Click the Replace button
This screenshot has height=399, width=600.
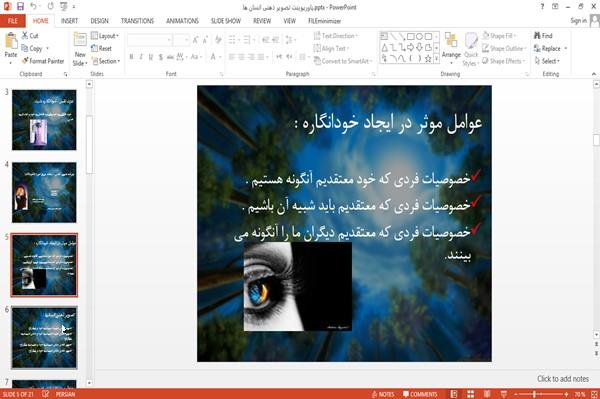coord(548,49)
